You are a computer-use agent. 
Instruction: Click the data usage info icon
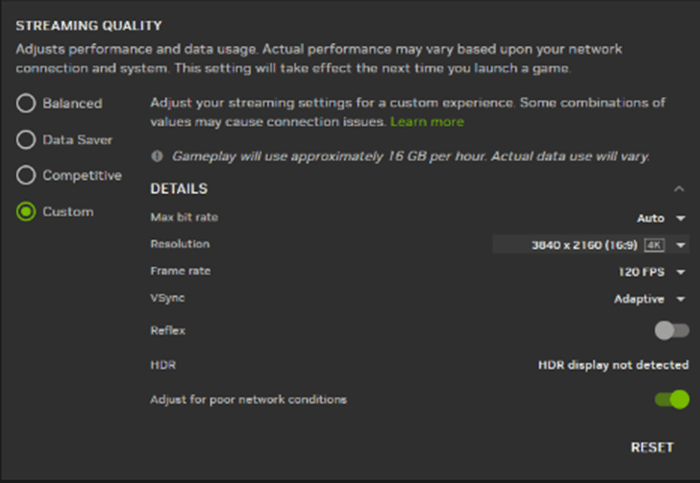[x=157, y=157]
